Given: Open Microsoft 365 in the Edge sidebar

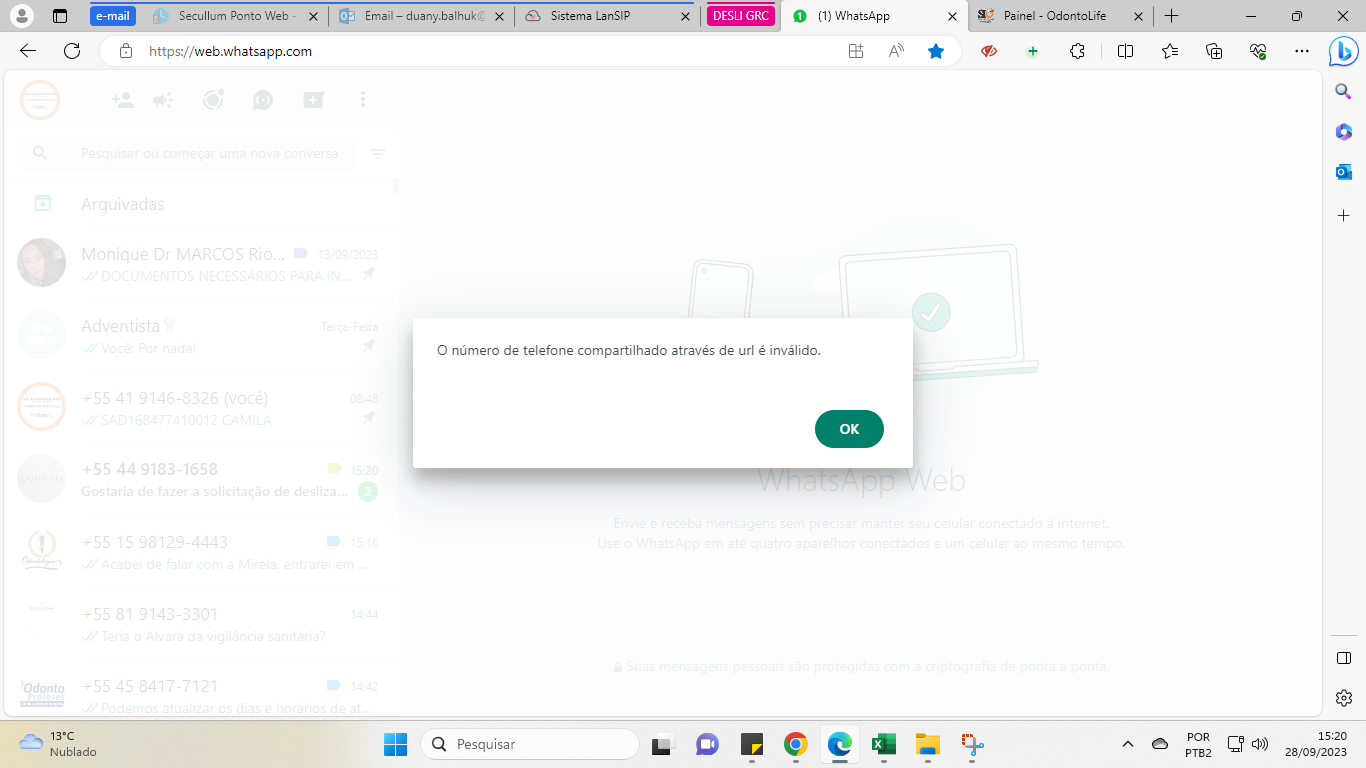Looking at the screenshot, I should point(1344,132).
